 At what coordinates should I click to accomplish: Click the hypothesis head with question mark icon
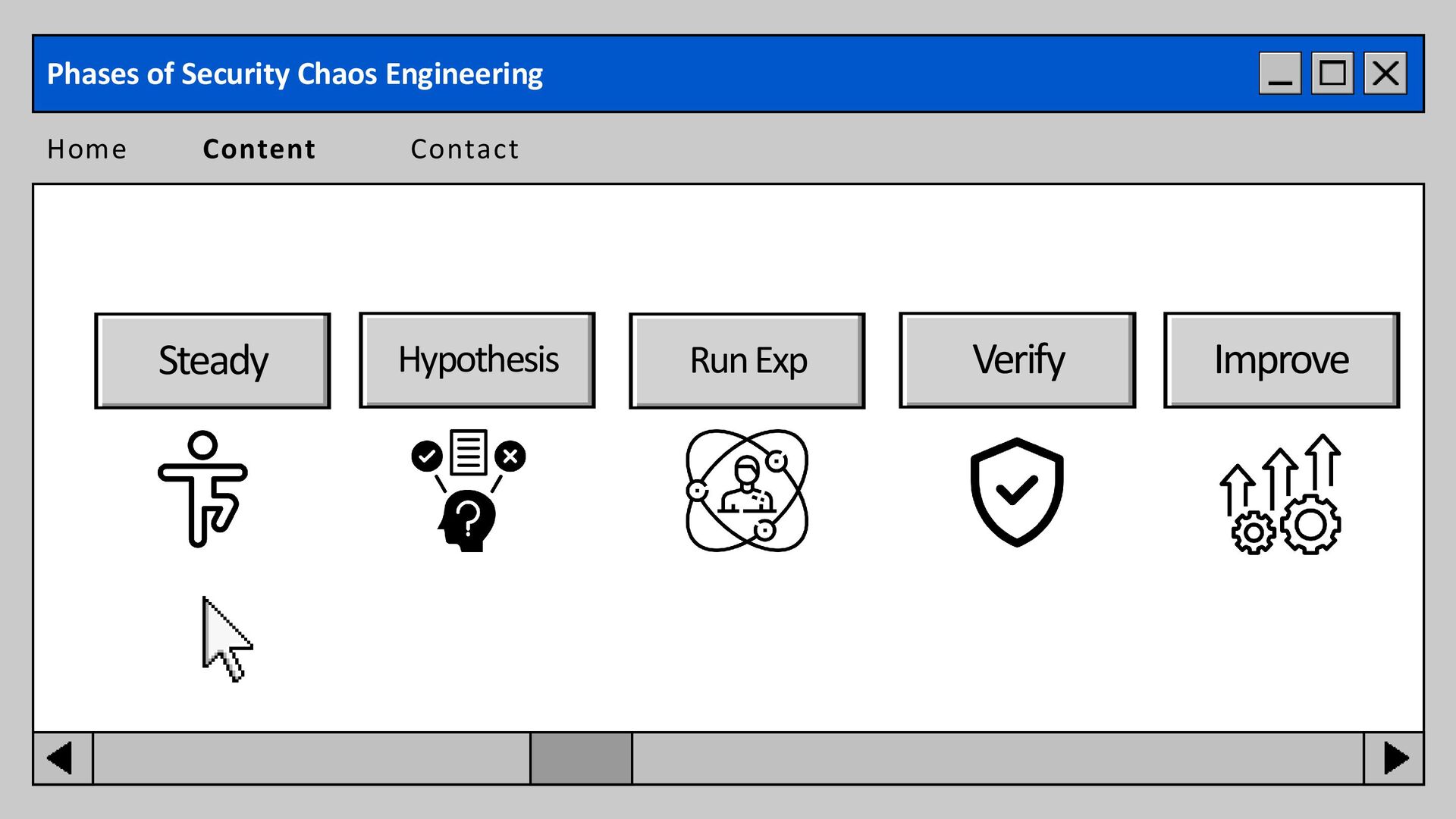pyautogui.click(x=468, y=491)
